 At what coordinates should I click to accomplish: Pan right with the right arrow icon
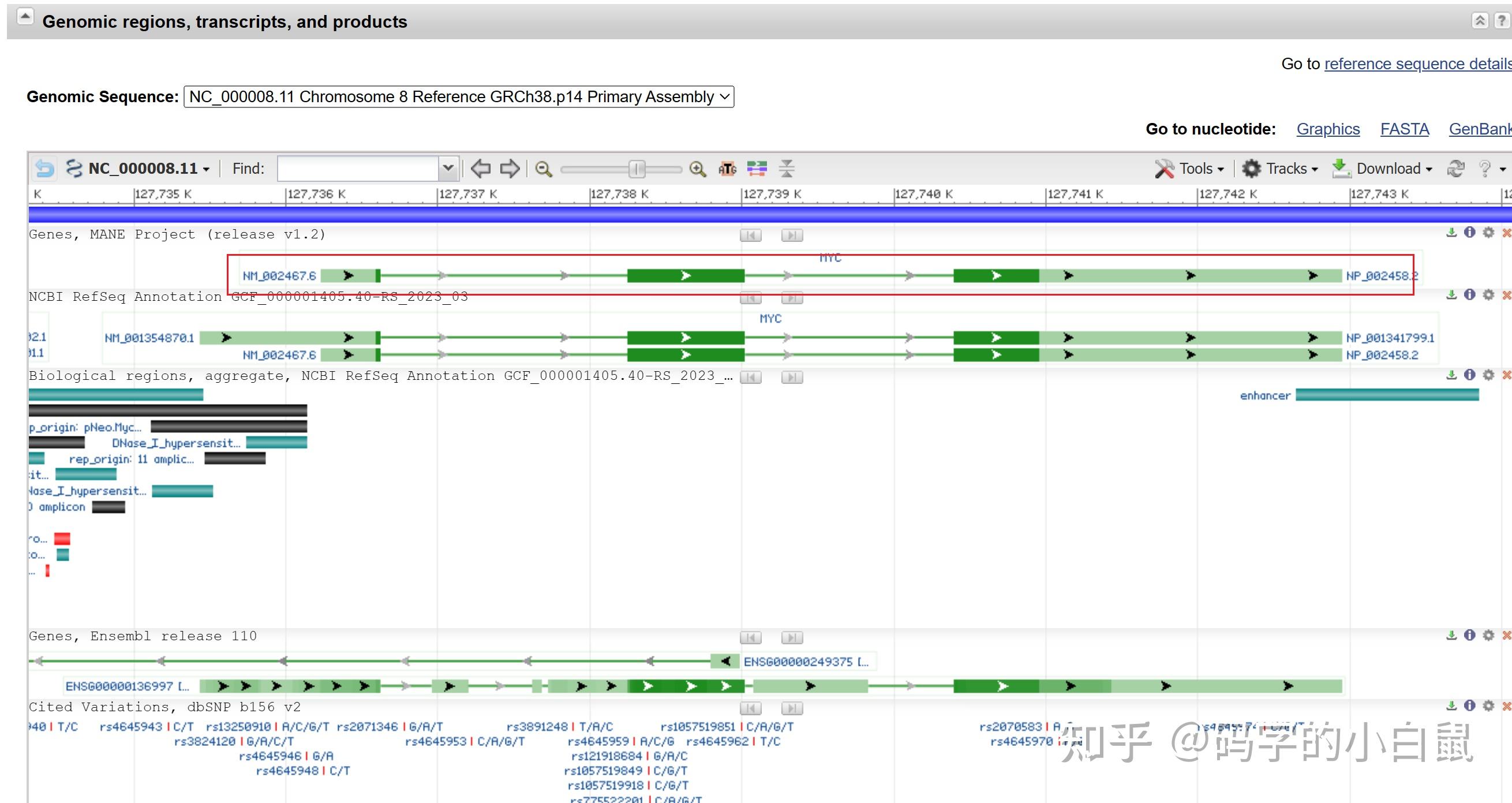coord(510,169)
